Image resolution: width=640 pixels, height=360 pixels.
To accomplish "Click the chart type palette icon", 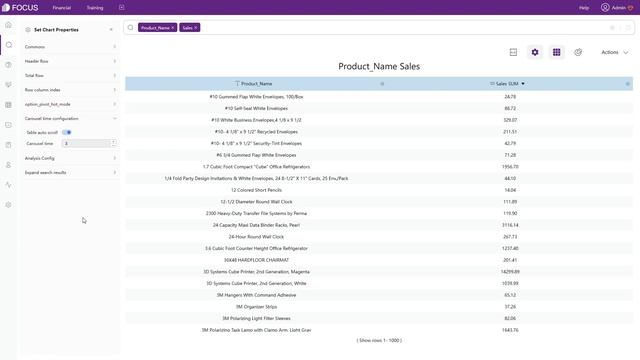I will (x=578, y=52).
